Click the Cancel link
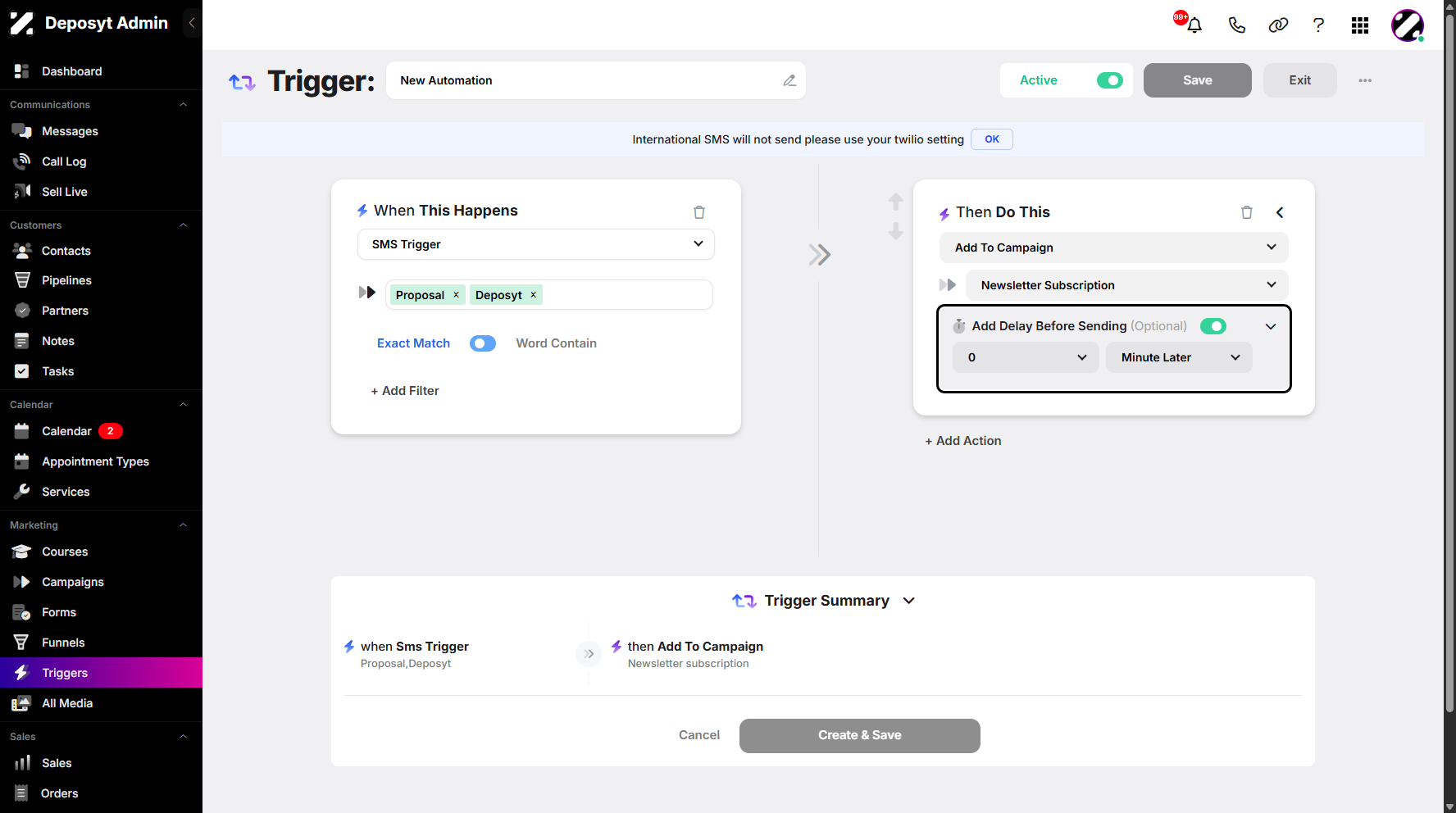 [699, 735]
